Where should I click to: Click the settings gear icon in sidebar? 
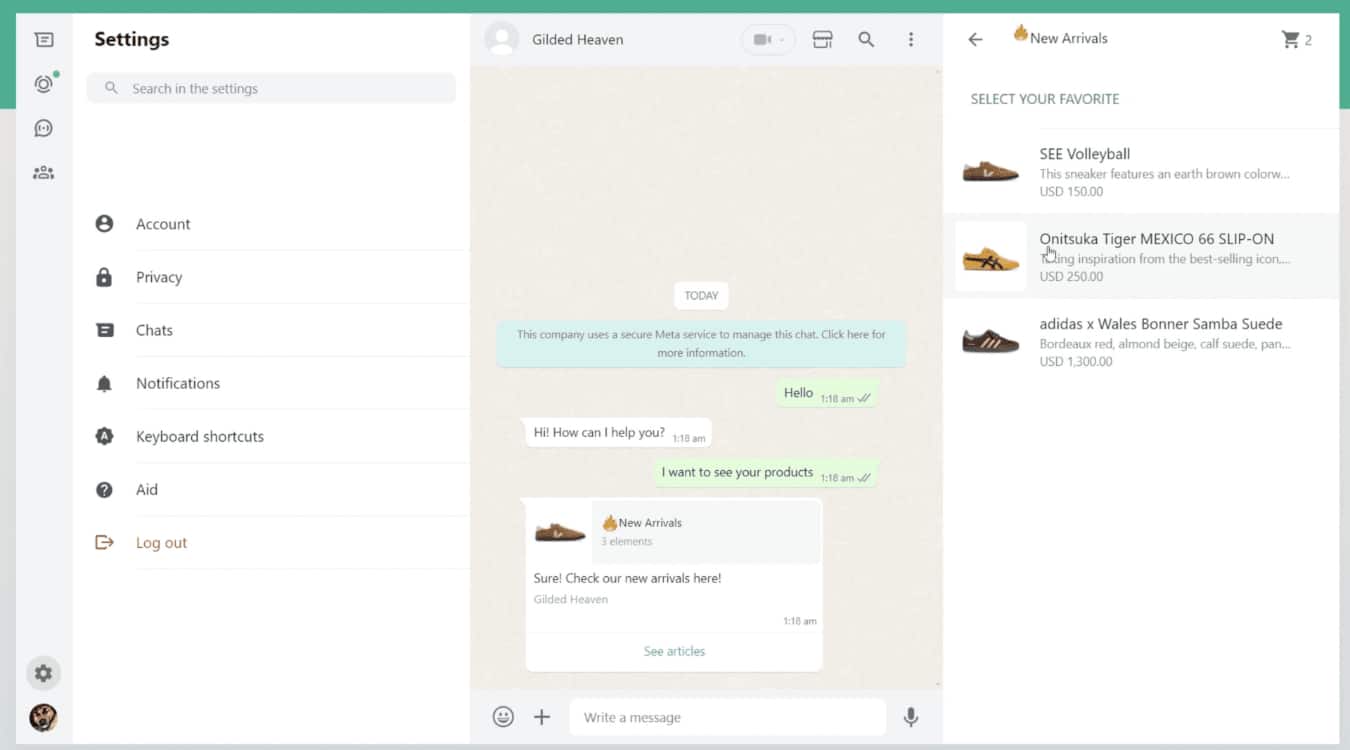click(x=43, y=673)
